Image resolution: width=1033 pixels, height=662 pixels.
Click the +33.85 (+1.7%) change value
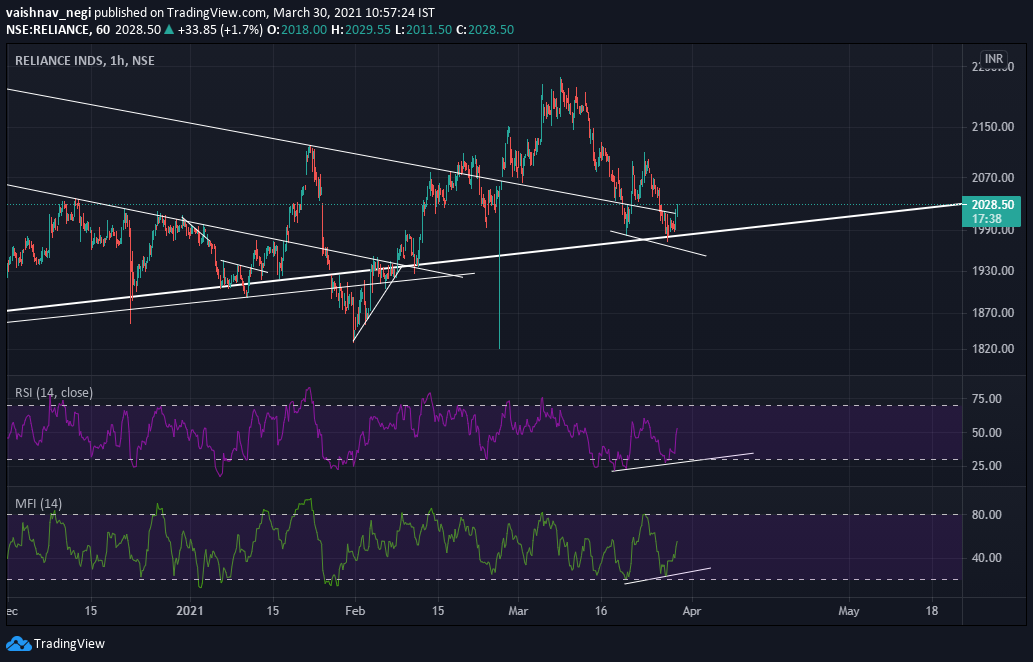(220, 30)
